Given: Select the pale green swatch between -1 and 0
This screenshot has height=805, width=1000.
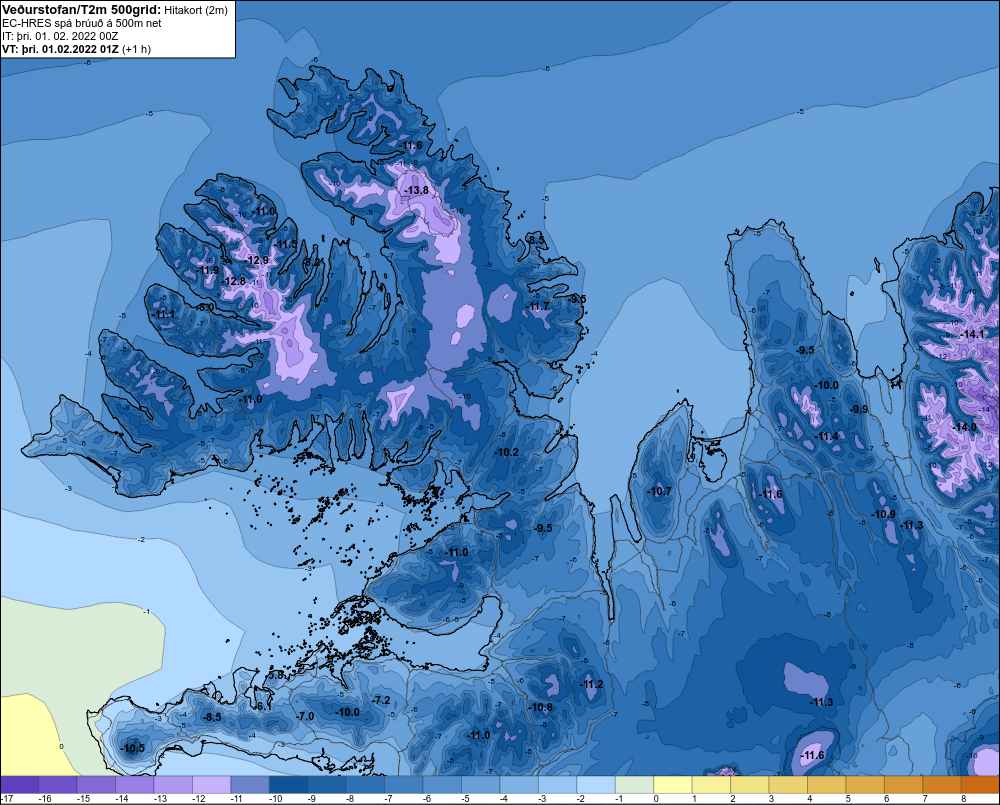Looking at the screenshot, I should (x=635, y=785).
